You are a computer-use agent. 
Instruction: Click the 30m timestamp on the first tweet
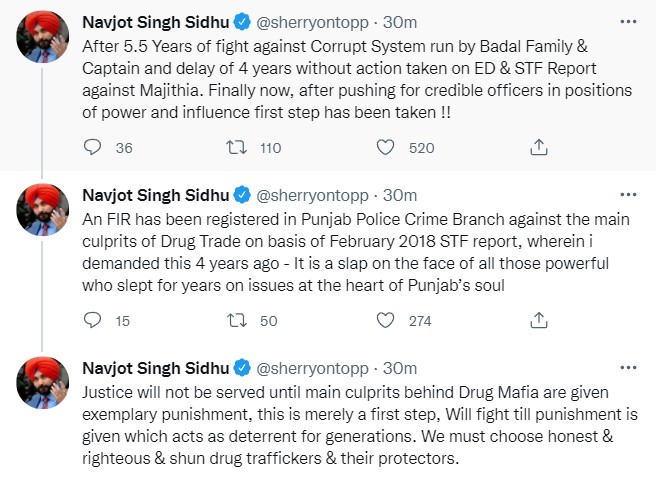(x=400, y=20)
